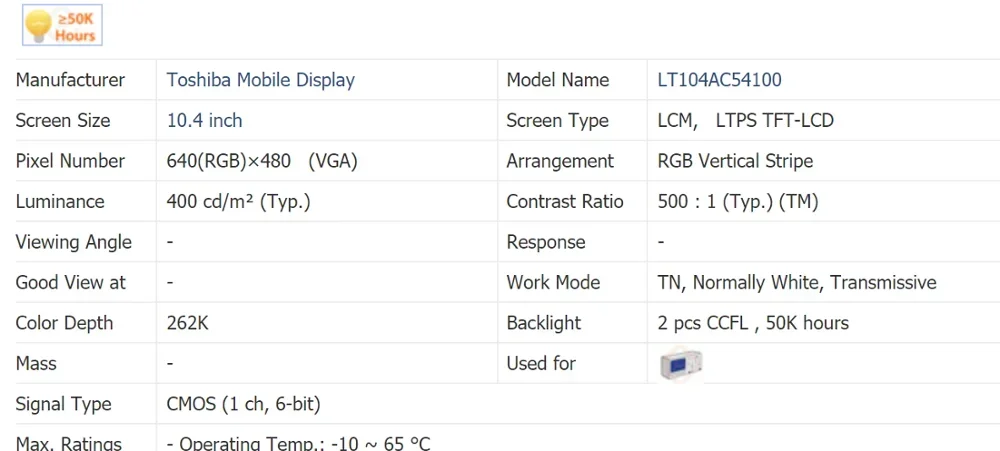Click the device thumbnail beside Used for
This screenshot has width=1000, height=451.
pos(681,365)
